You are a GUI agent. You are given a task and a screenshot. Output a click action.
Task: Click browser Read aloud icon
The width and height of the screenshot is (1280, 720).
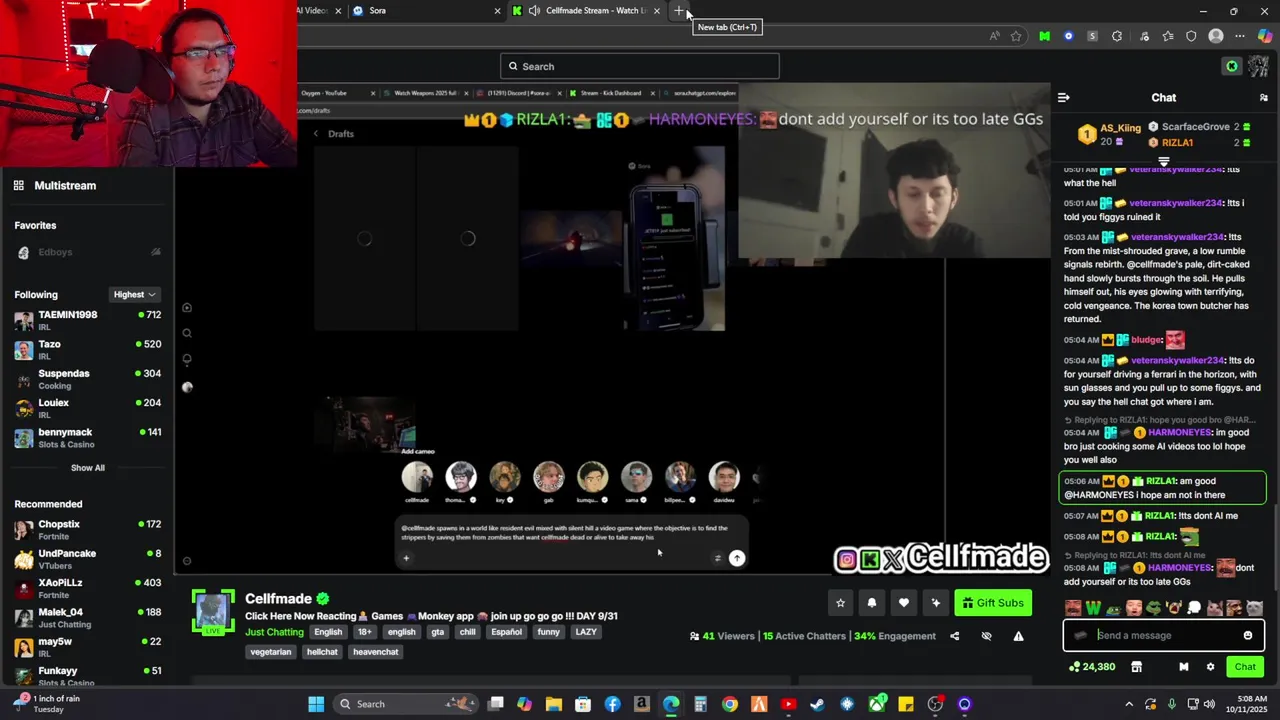coord(994,36)
